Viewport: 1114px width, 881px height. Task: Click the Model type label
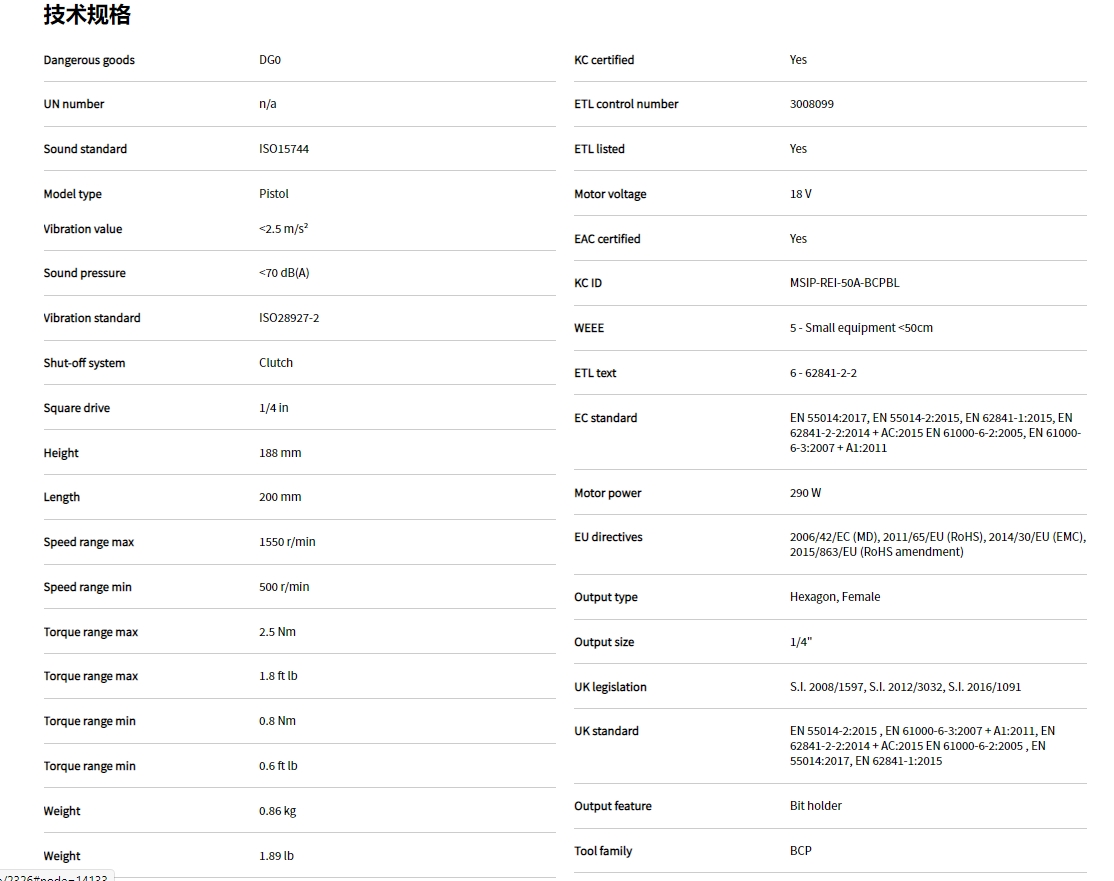click(x=72, y=194)
